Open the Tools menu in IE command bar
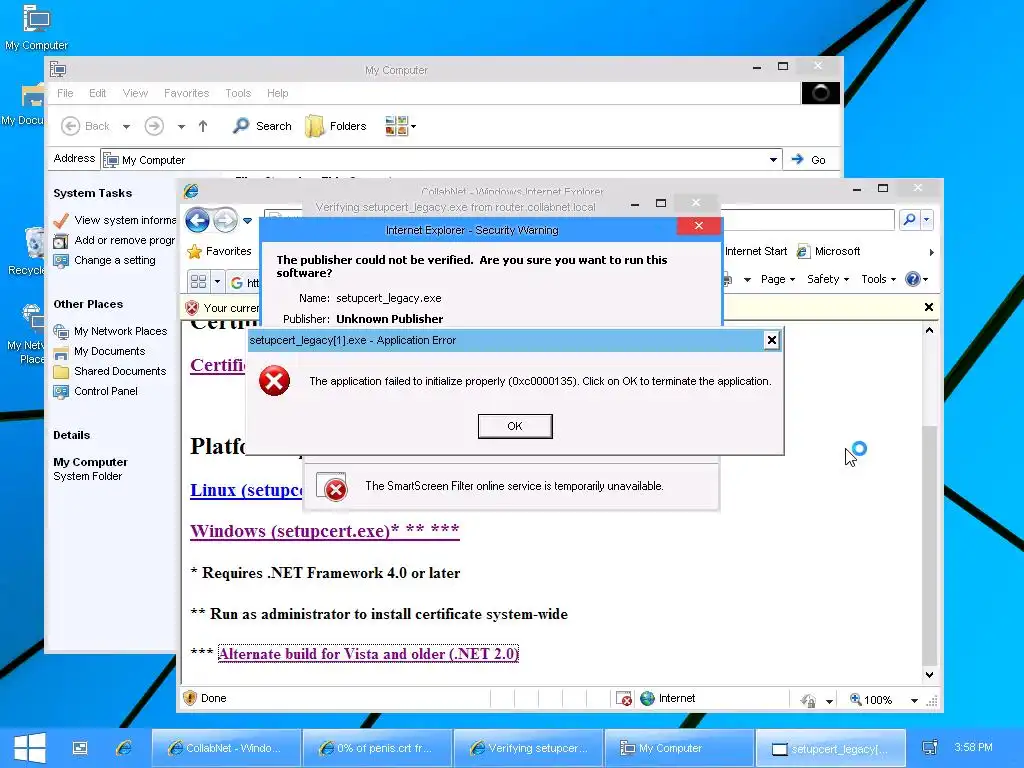The width and height of the screenshot is (1024, 768). pyautogui.click(x=878, y=280)
